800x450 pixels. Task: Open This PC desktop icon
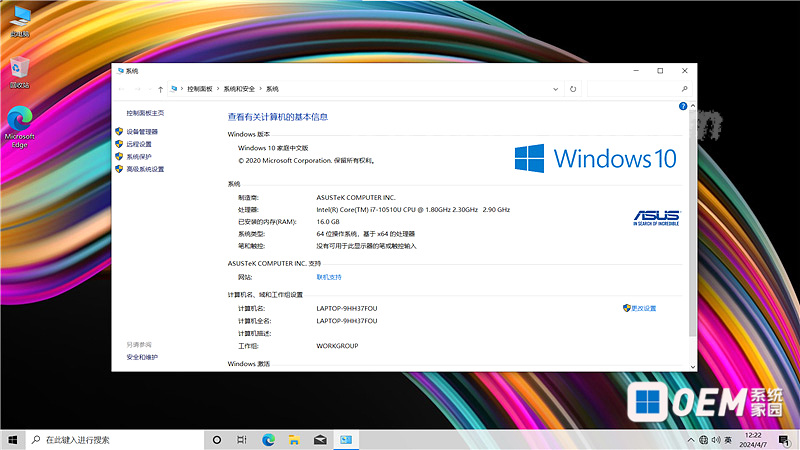point(20,21)
